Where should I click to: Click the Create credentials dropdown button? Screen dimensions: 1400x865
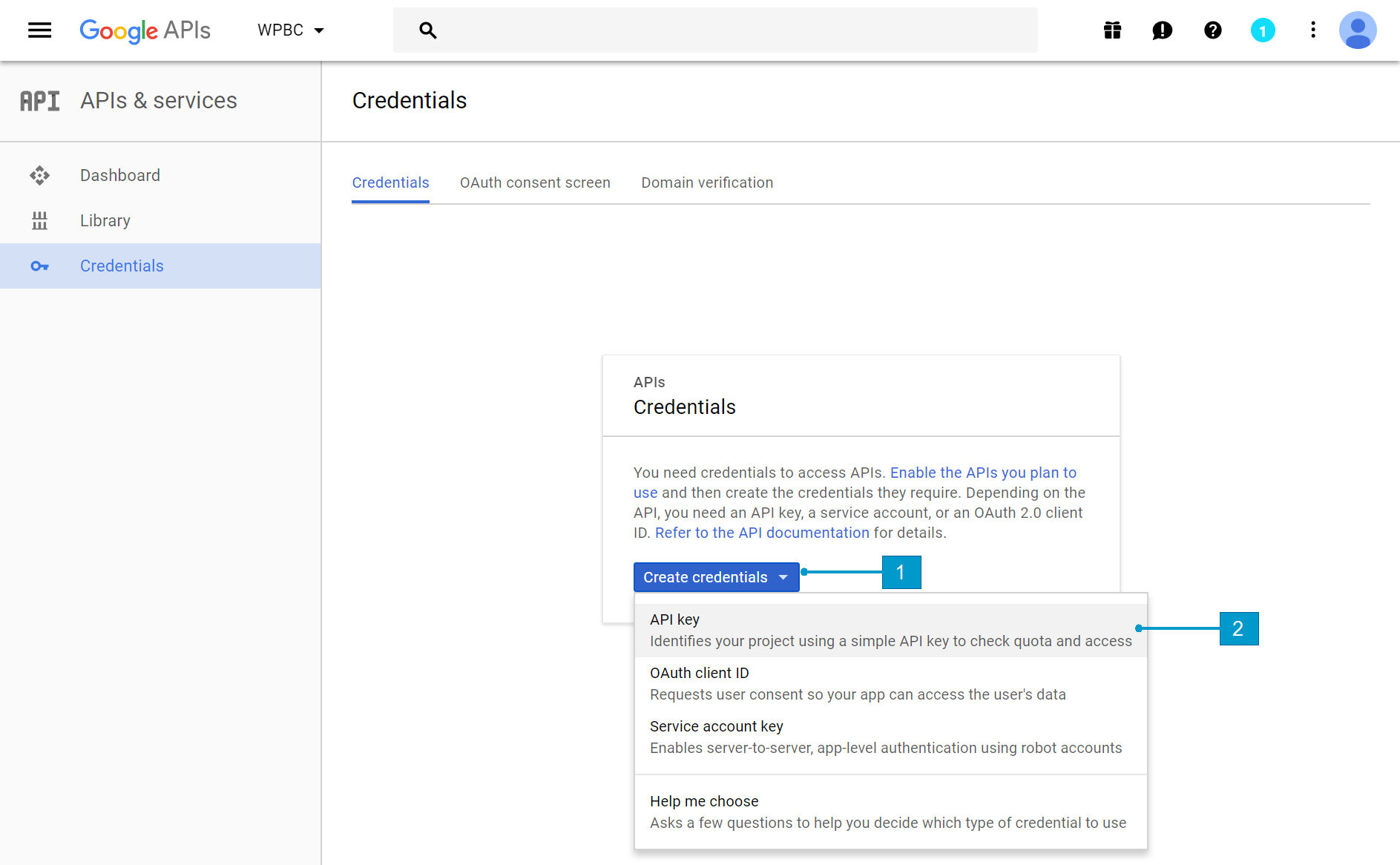click(715, 577)
